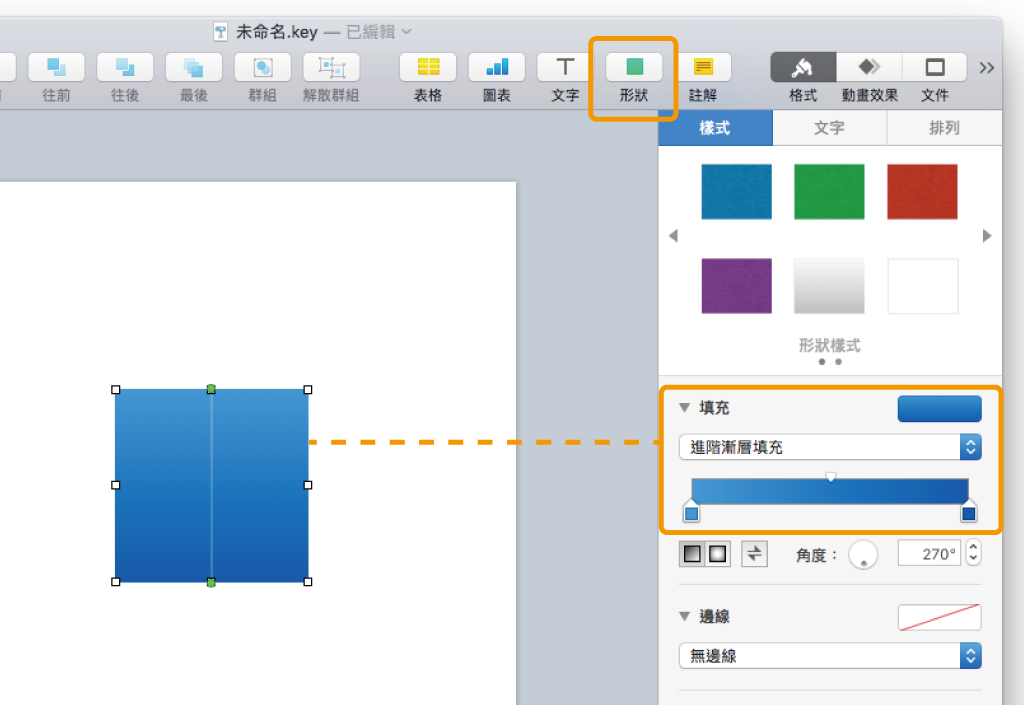Apply the gray gradient shape style
This screenshot has width=1024, height=705.
[x=829, y=286]
